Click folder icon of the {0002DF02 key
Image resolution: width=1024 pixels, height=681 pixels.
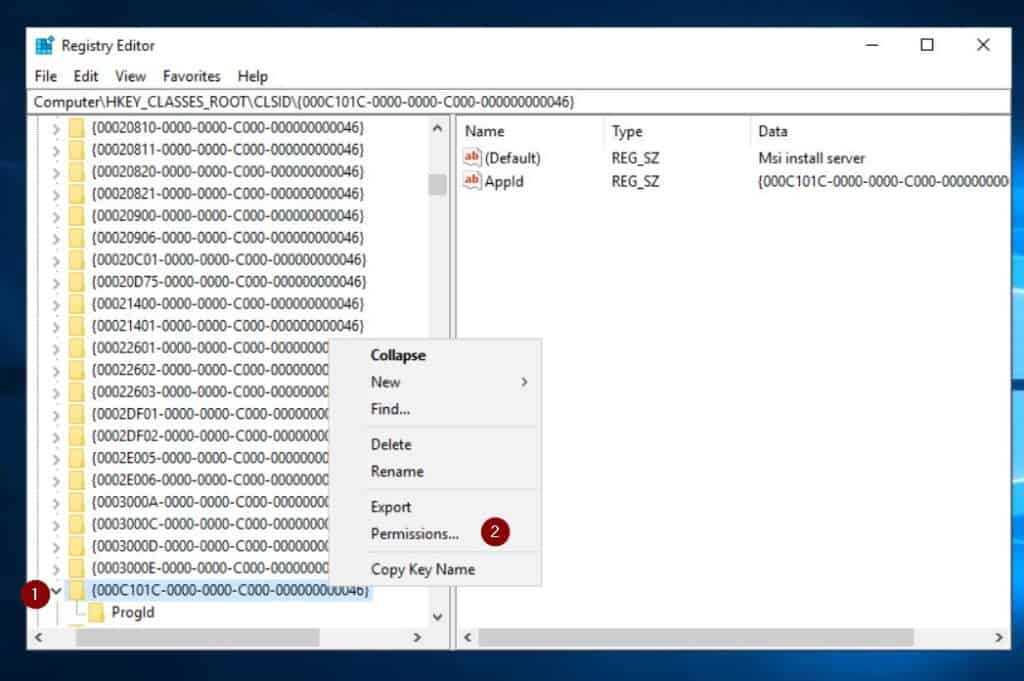(x=77, y=436)
